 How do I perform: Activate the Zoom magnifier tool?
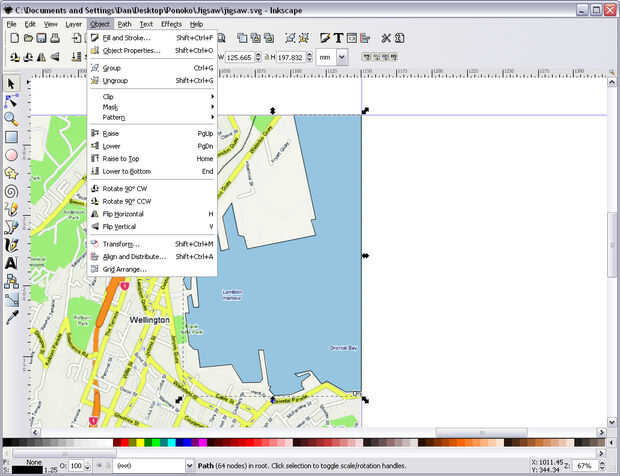(x=11, y=119)
